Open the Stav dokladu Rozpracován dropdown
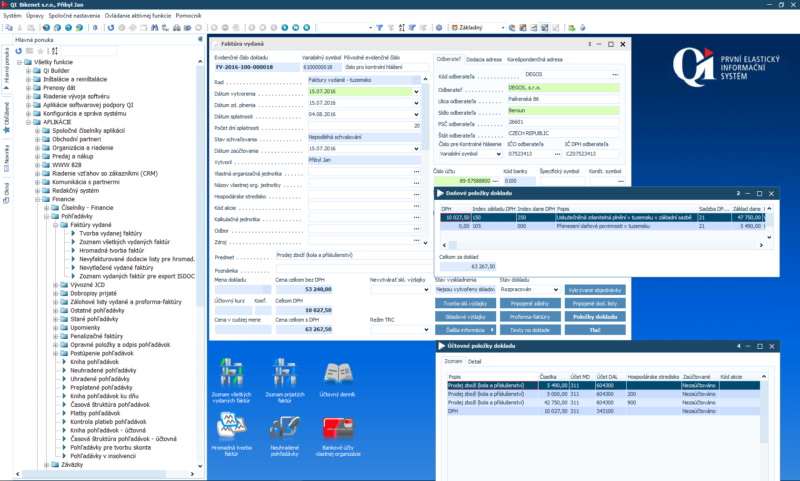800x481 pixels. (x=556, y=290)
